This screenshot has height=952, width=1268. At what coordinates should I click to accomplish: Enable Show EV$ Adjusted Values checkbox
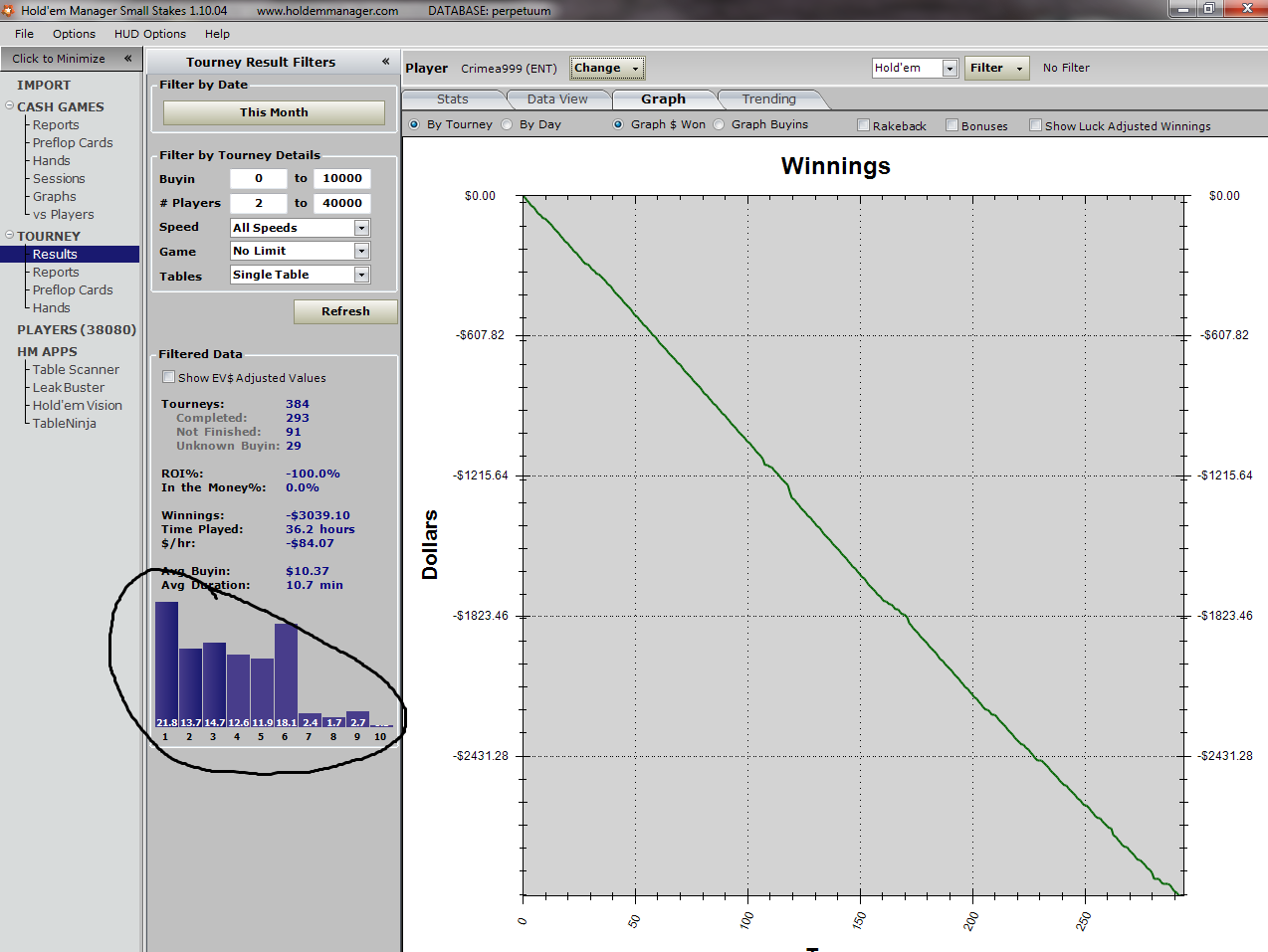click(x=169, y=377)
